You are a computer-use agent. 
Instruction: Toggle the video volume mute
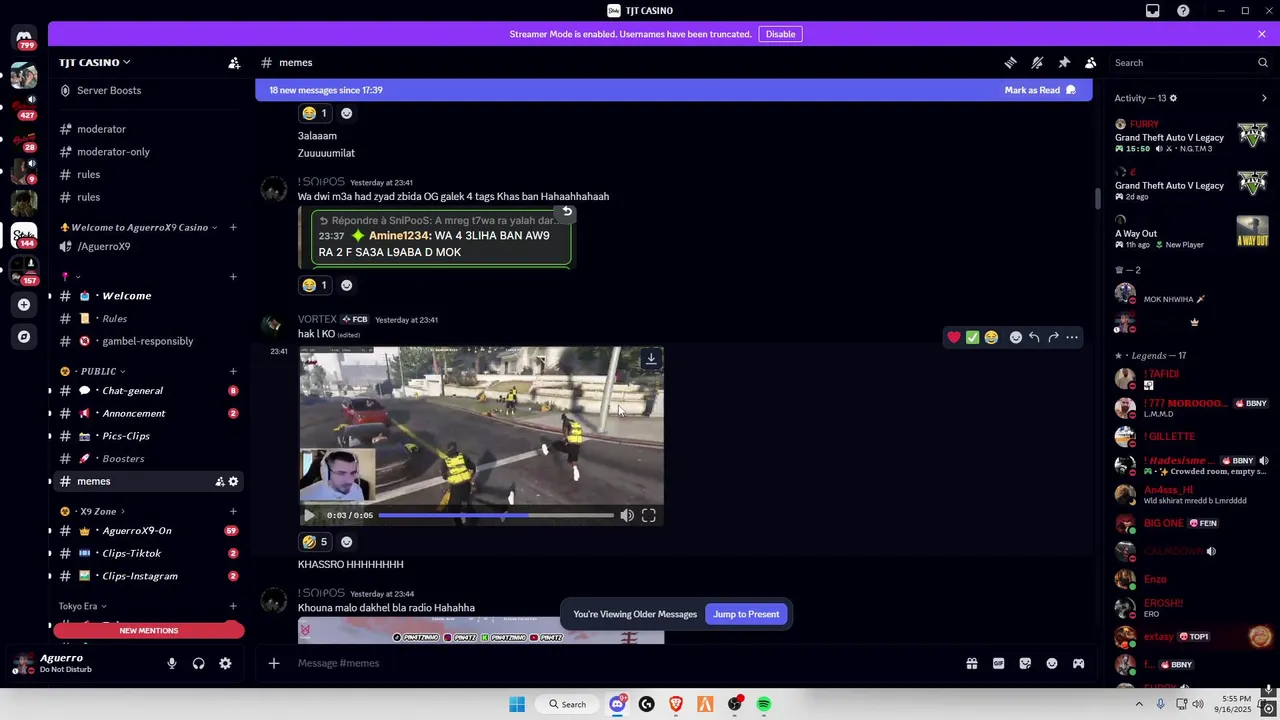click(x=626, y=516)
